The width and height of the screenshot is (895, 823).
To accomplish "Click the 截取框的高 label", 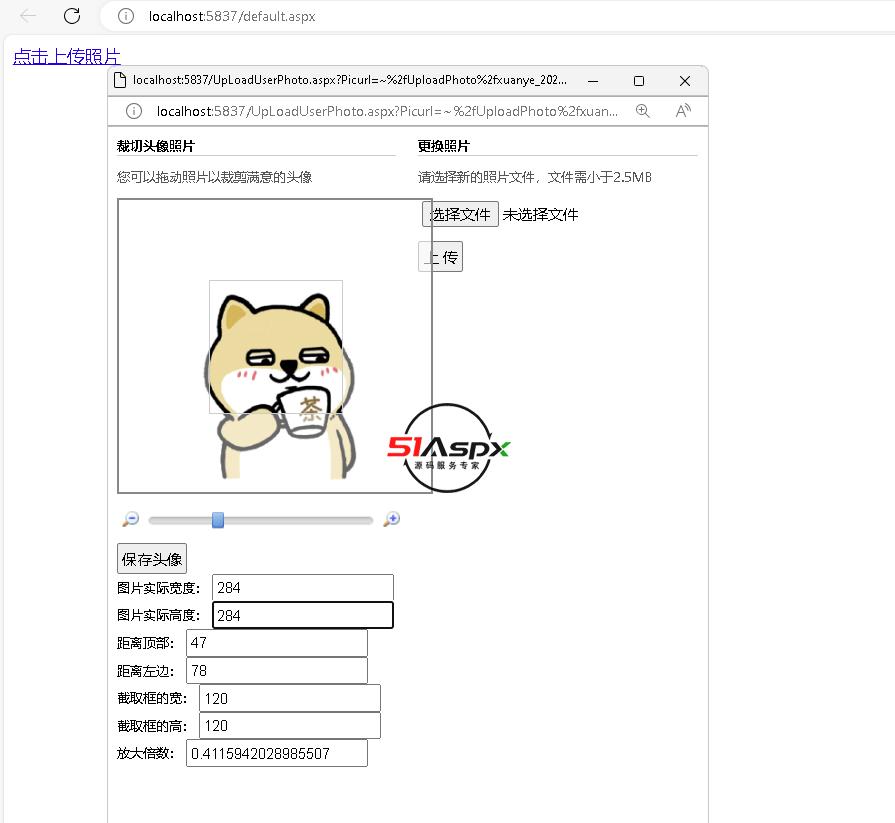I will tap(152, 726).
